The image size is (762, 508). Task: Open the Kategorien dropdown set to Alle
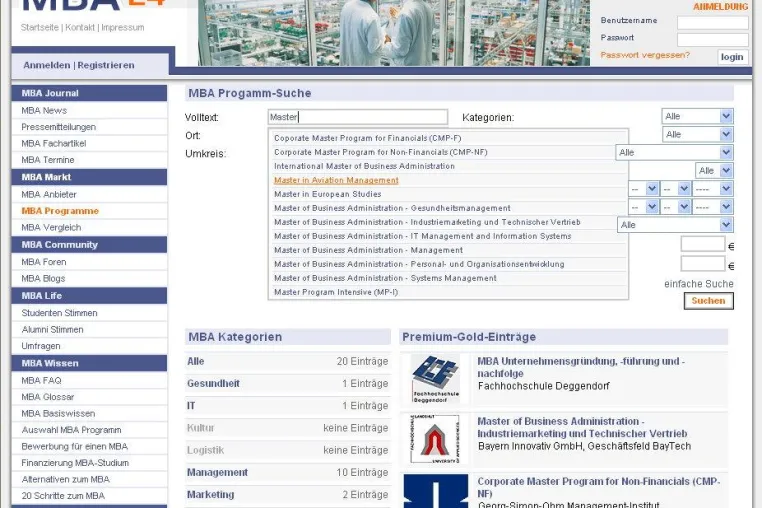tap(697, 116)
